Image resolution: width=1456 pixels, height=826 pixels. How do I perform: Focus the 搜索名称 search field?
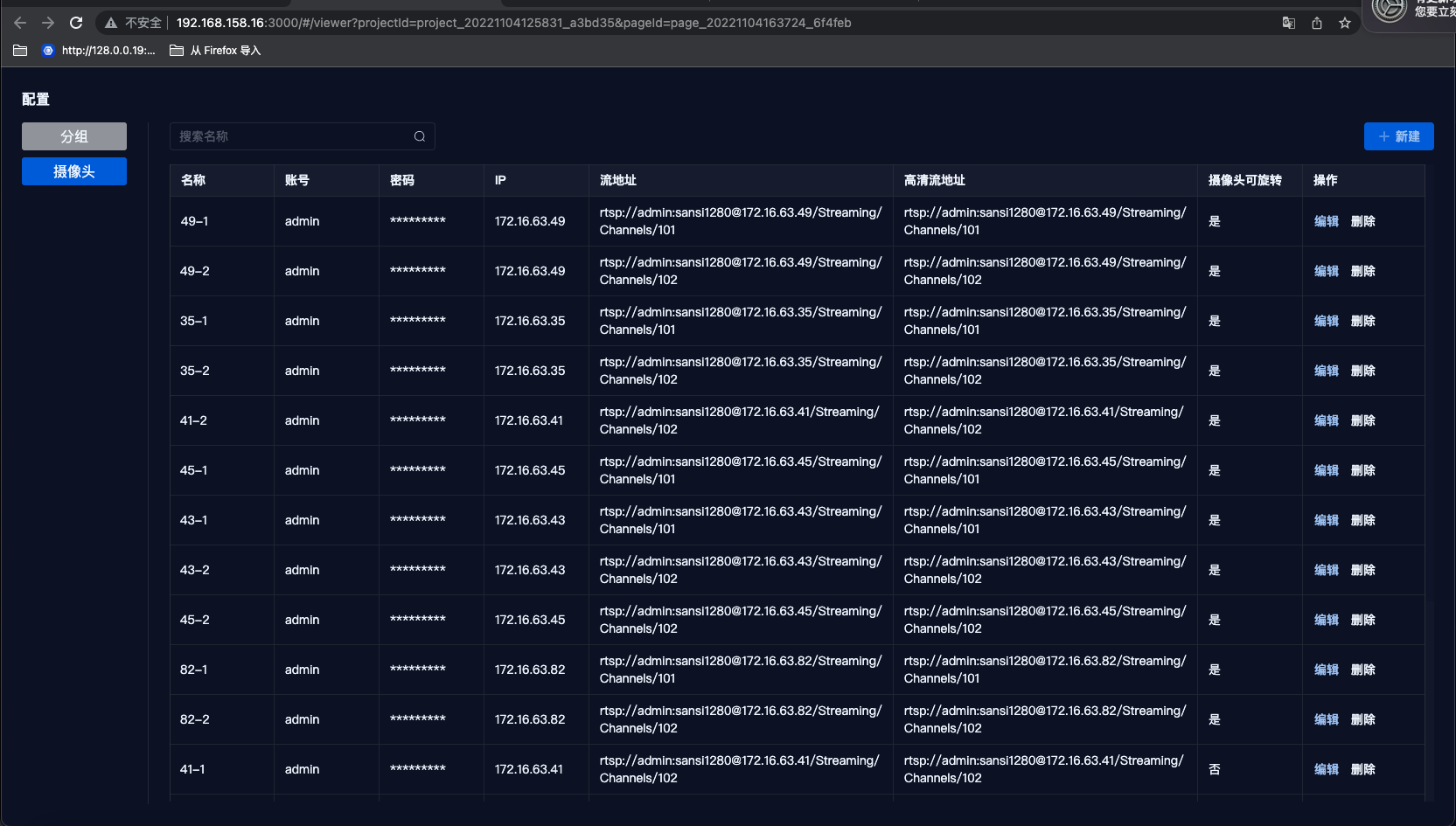[x=302, y=136]
